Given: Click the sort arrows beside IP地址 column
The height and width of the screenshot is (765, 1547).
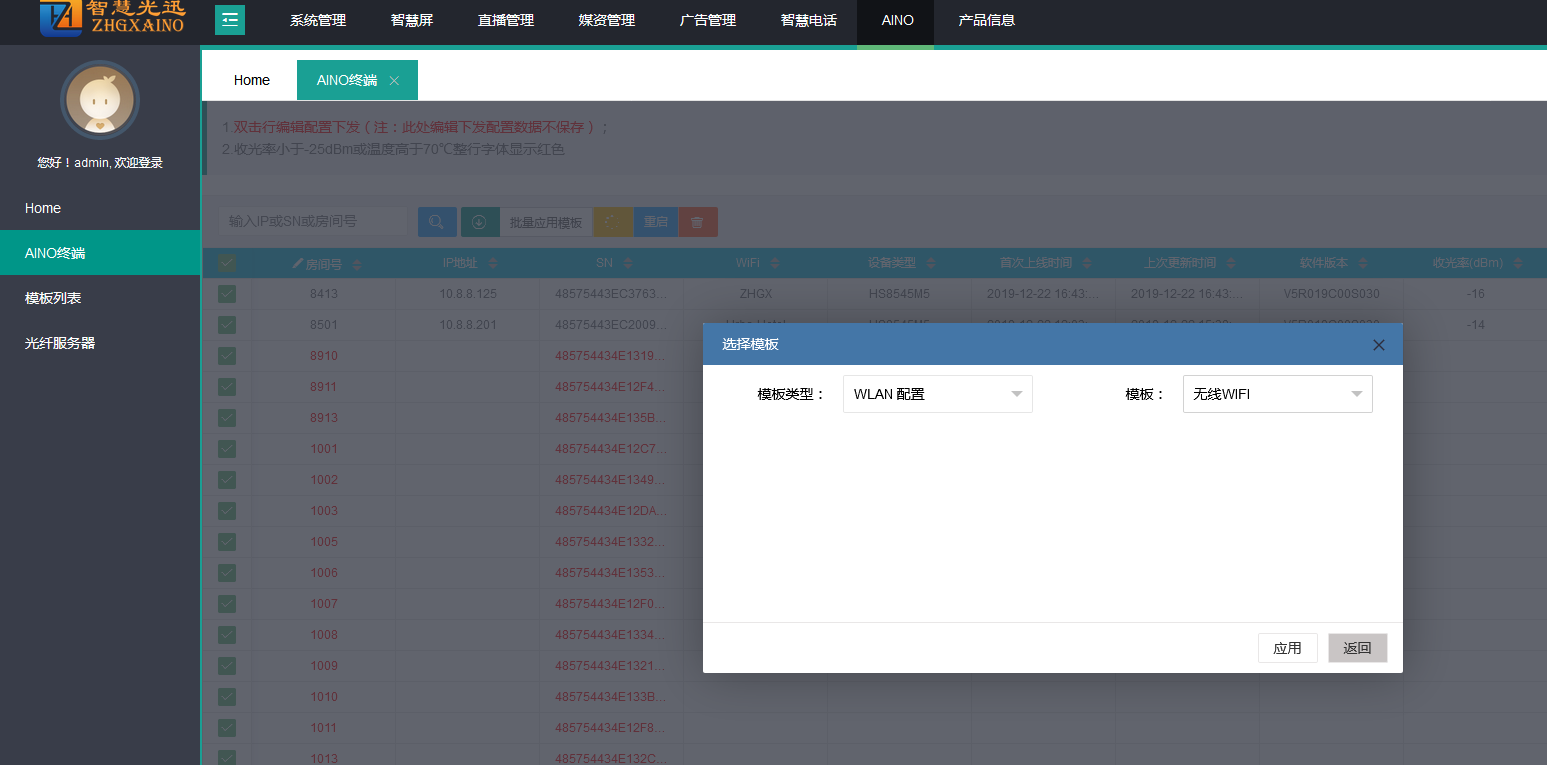Looking at the screenshot, I should (492, 264).
